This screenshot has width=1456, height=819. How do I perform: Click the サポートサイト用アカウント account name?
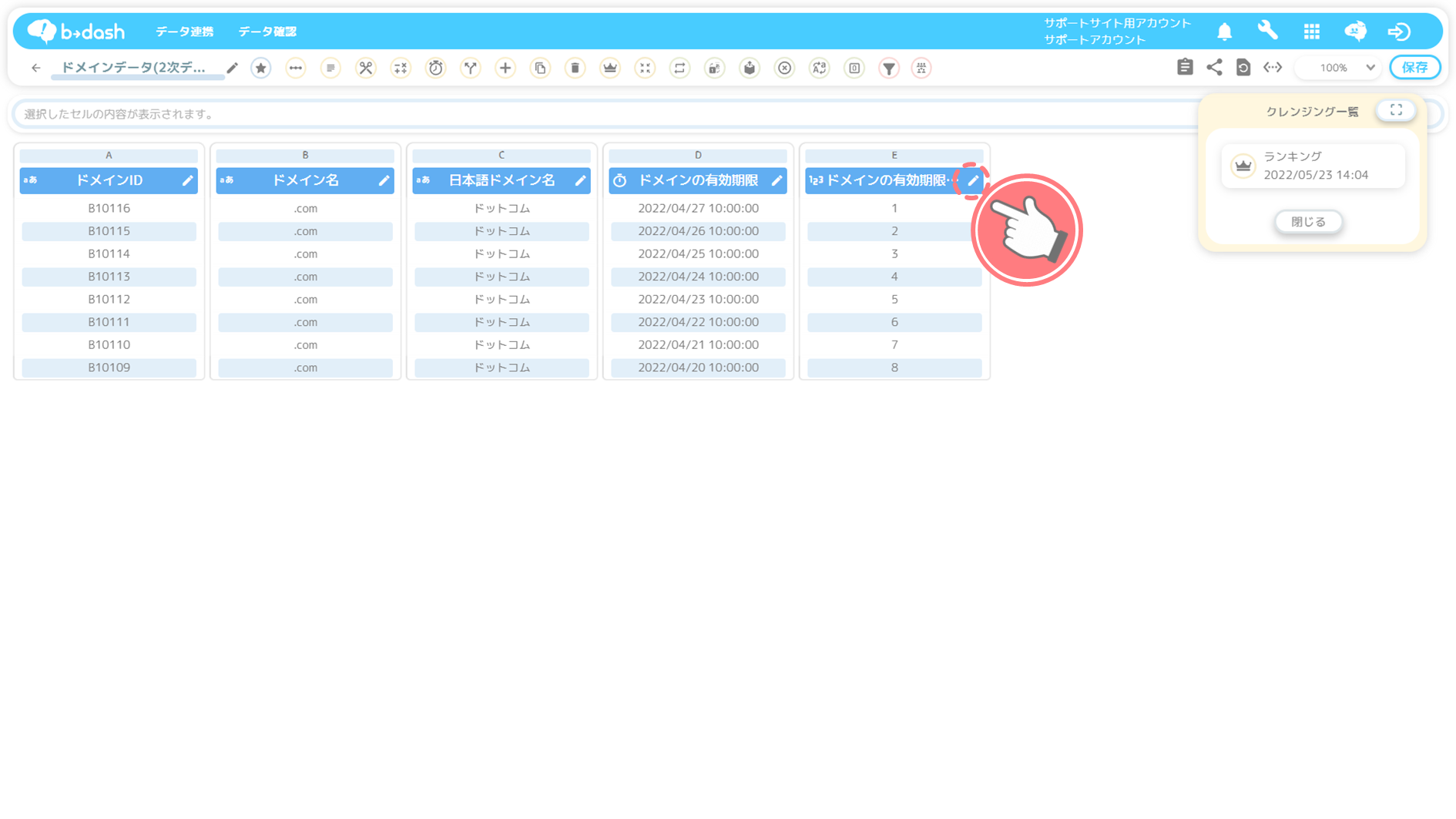click(x=1117, y=23)
